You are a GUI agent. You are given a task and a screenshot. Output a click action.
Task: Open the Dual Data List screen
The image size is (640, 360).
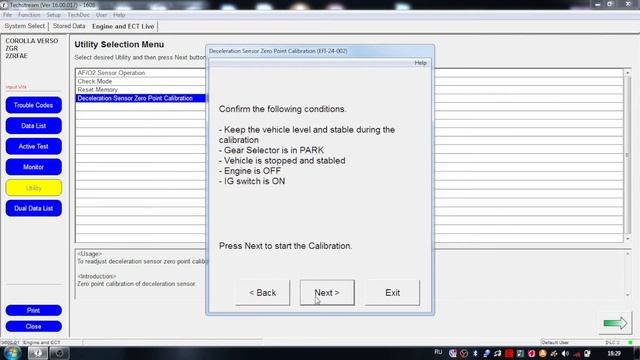point(33,208)
